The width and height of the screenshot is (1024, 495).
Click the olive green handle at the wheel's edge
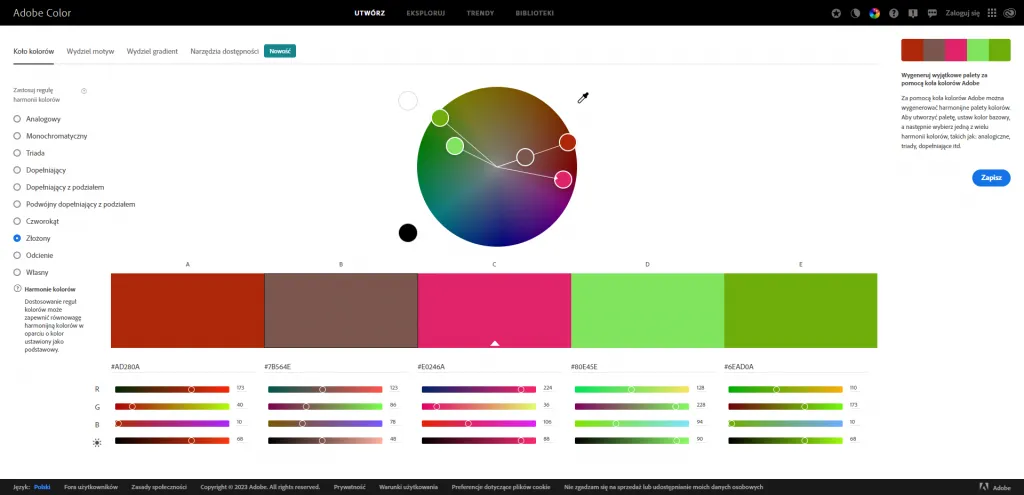coord(440,118)
